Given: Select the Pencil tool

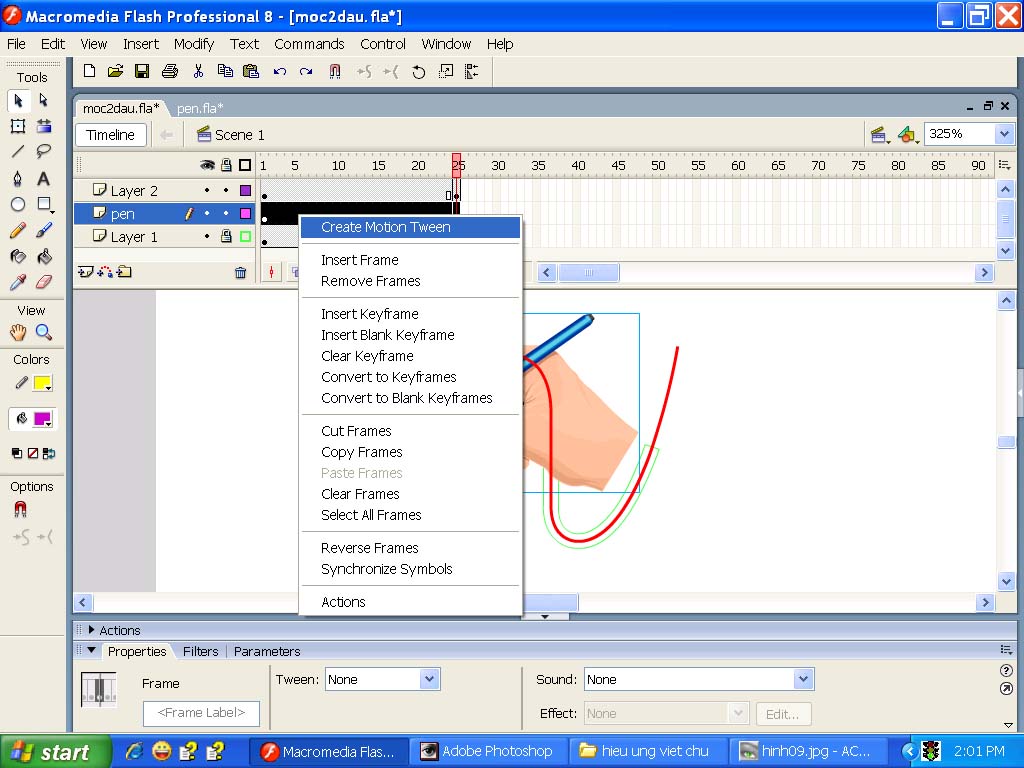Looking at the screenshot, I should coord(18,231).
